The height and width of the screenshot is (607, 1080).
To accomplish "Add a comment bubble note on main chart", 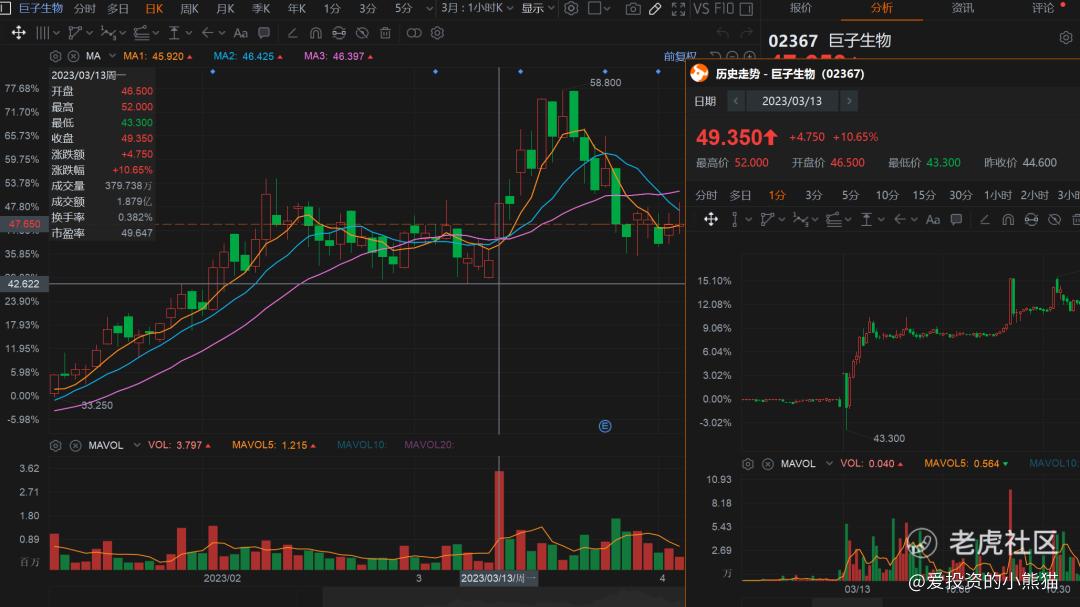I will (264, 32).
